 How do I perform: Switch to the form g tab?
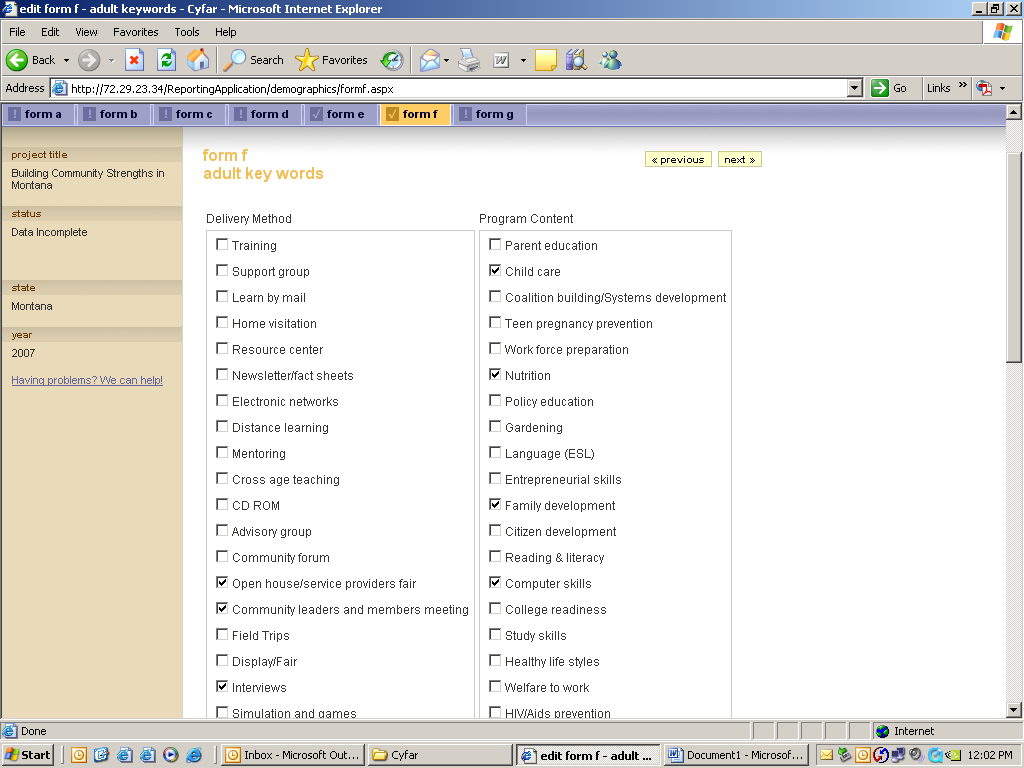point(489,114)
